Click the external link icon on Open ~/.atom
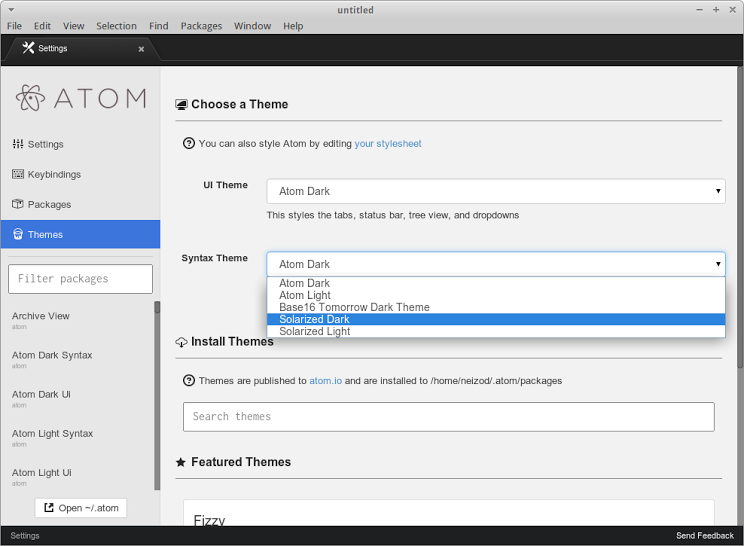The image size is (744, 546). [48, 508]
